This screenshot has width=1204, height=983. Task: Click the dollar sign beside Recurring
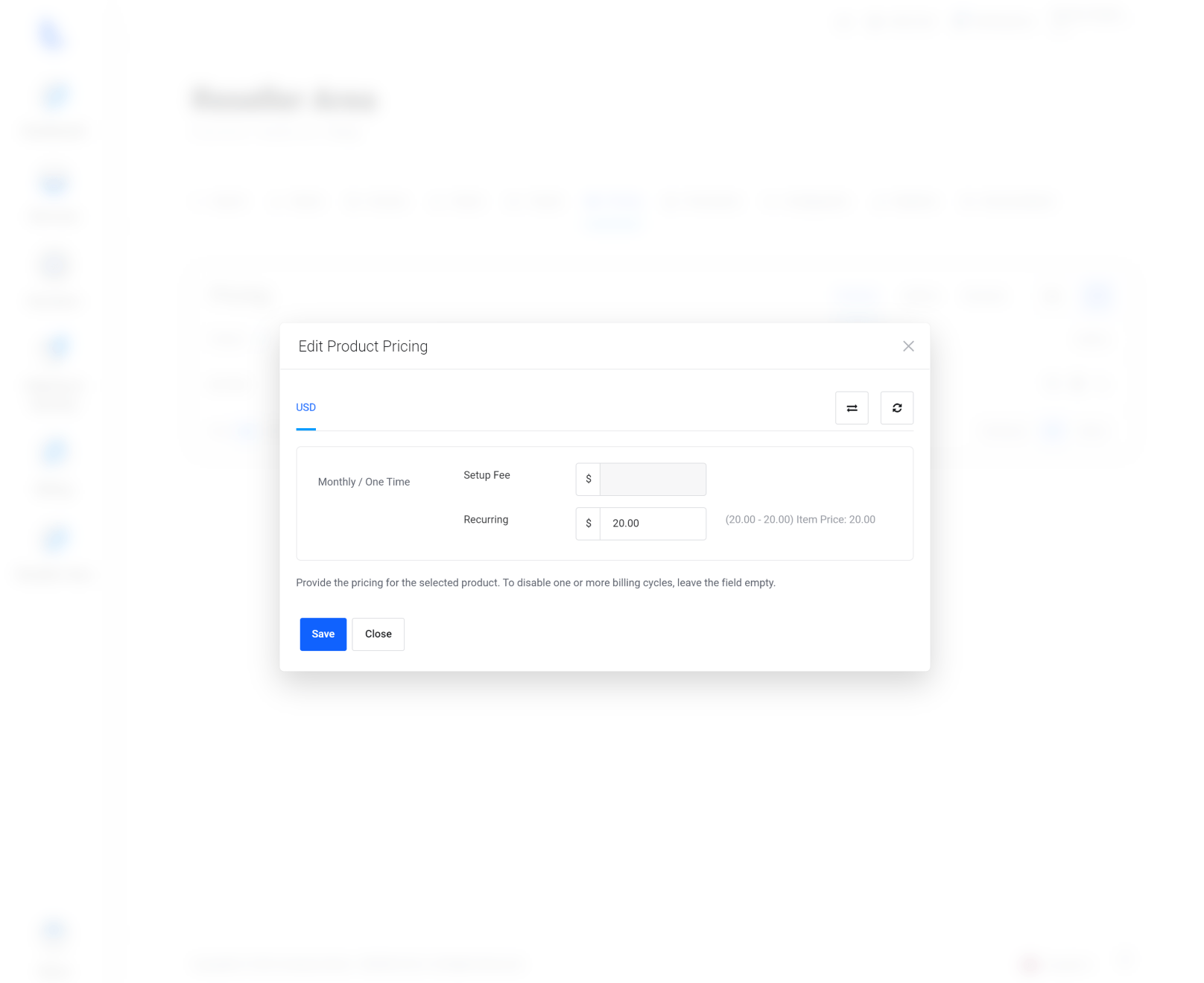coord(588,524)
